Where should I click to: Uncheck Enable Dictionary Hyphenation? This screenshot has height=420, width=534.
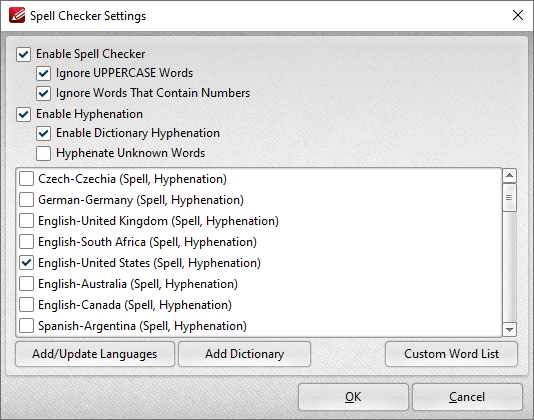(44, 133)
